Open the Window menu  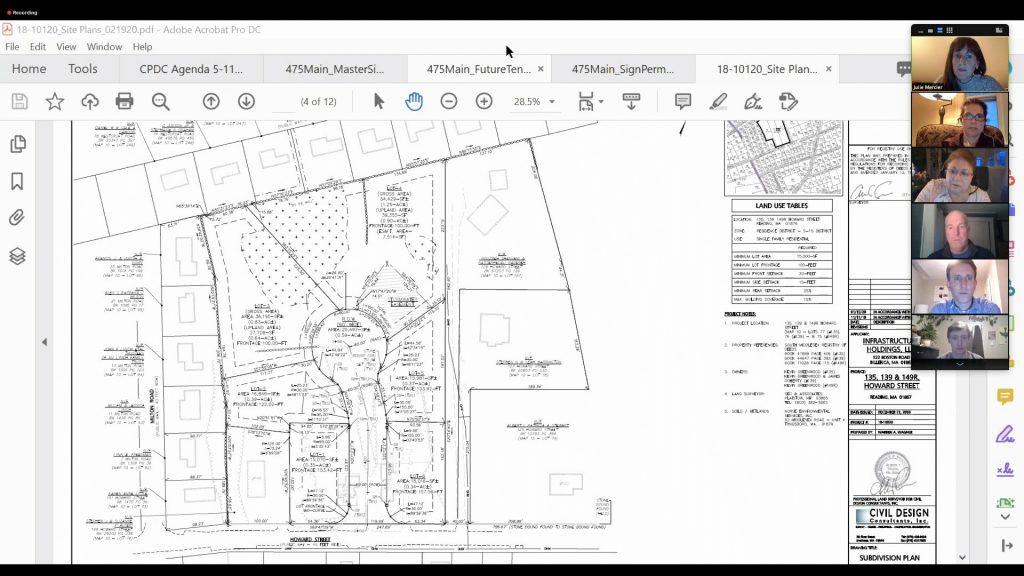coord(104,47)
